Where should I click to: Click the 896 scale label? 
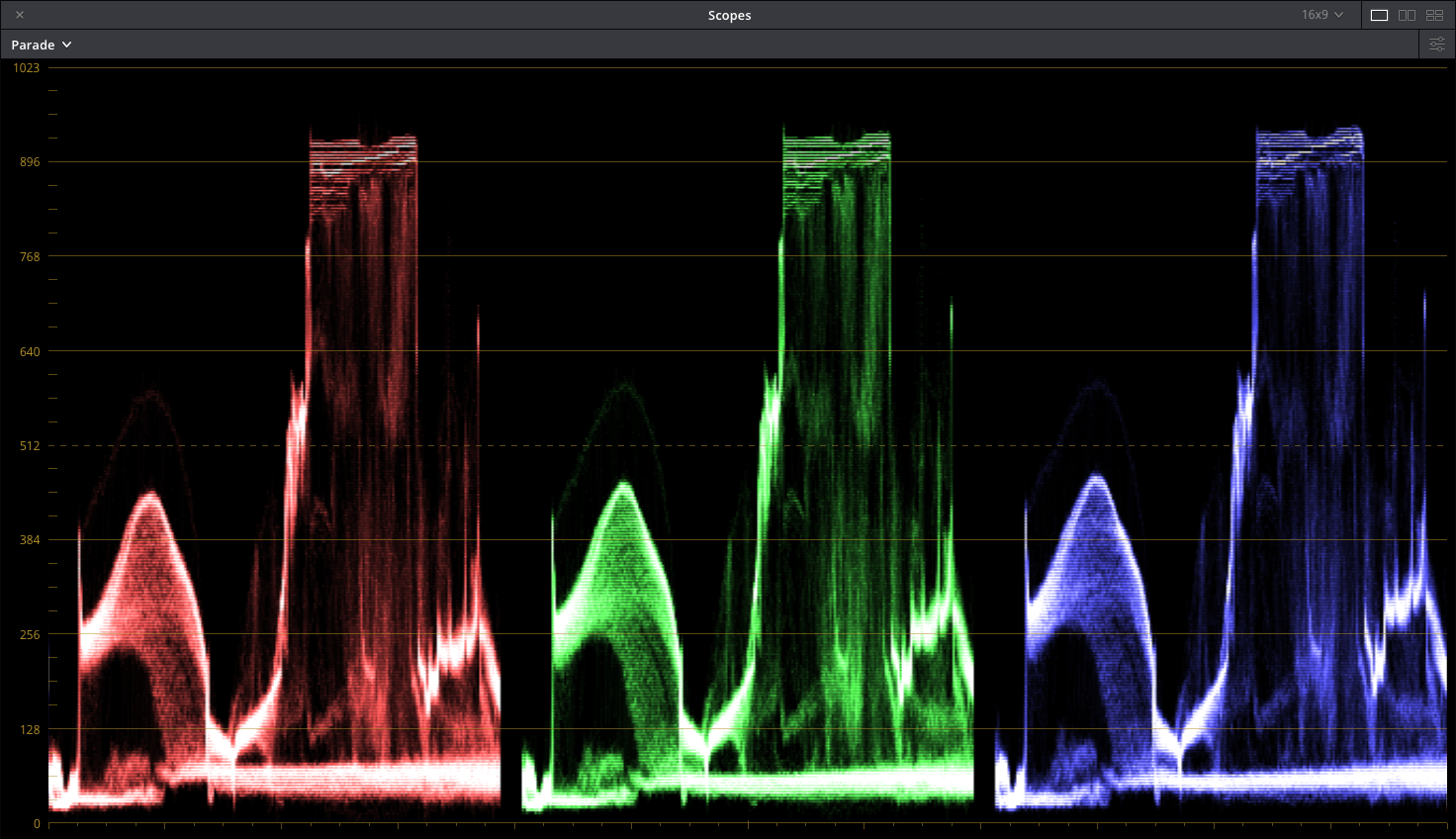click(30, 161)
